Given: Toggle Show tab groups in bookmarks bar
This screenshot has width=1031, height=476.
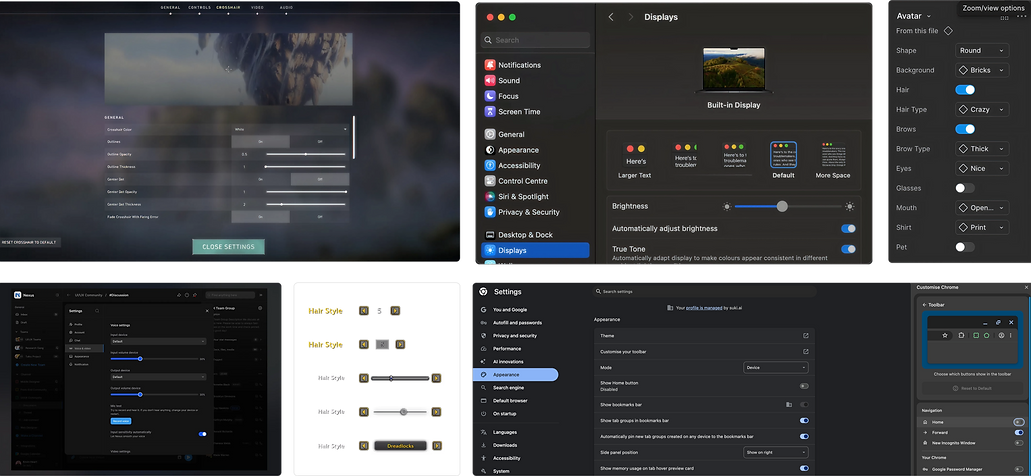Looking at the screenshot, I should [804, 420].
